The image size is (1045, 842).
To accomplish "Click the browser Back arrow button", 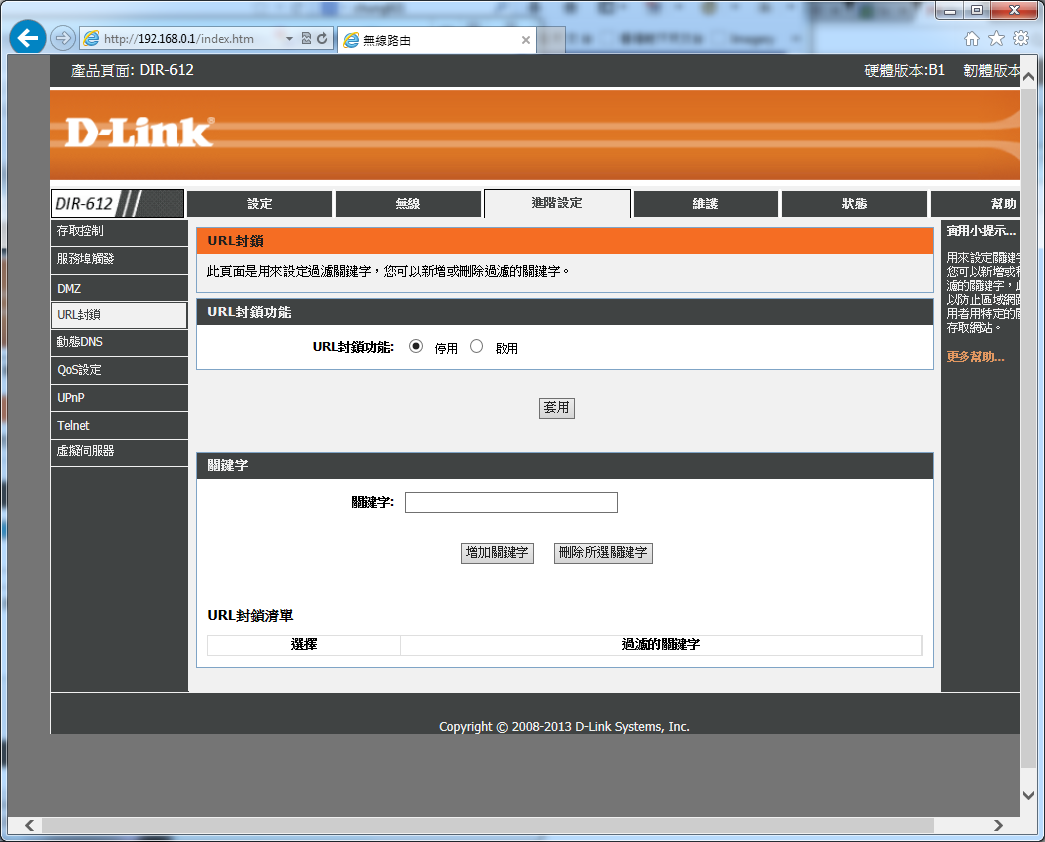I will (28, 38).
